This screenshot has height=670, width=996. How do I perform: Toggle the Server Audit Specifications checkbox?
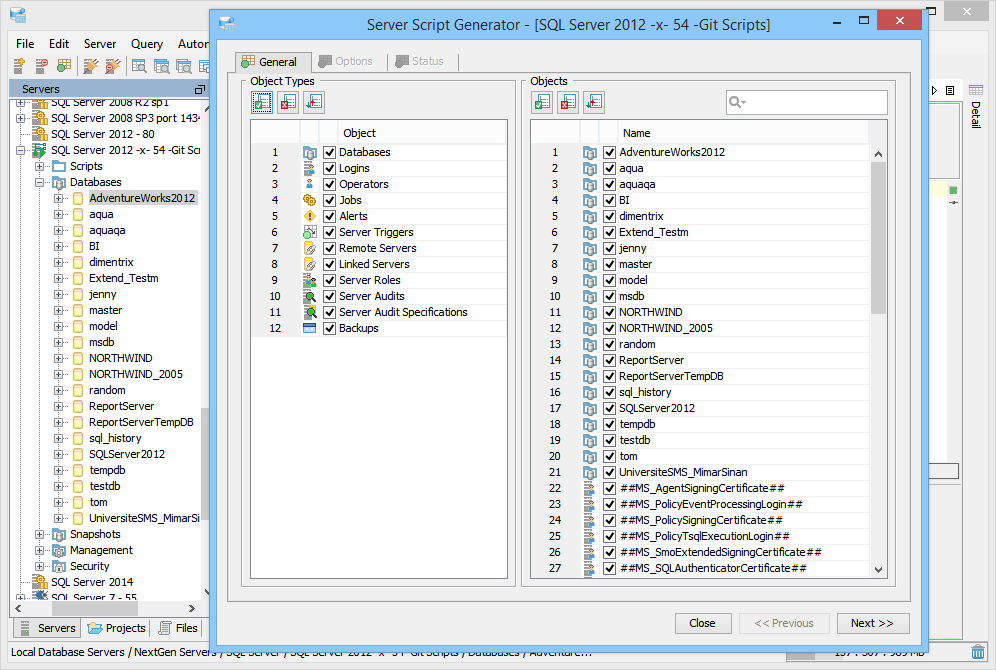[x=329, y=312]
